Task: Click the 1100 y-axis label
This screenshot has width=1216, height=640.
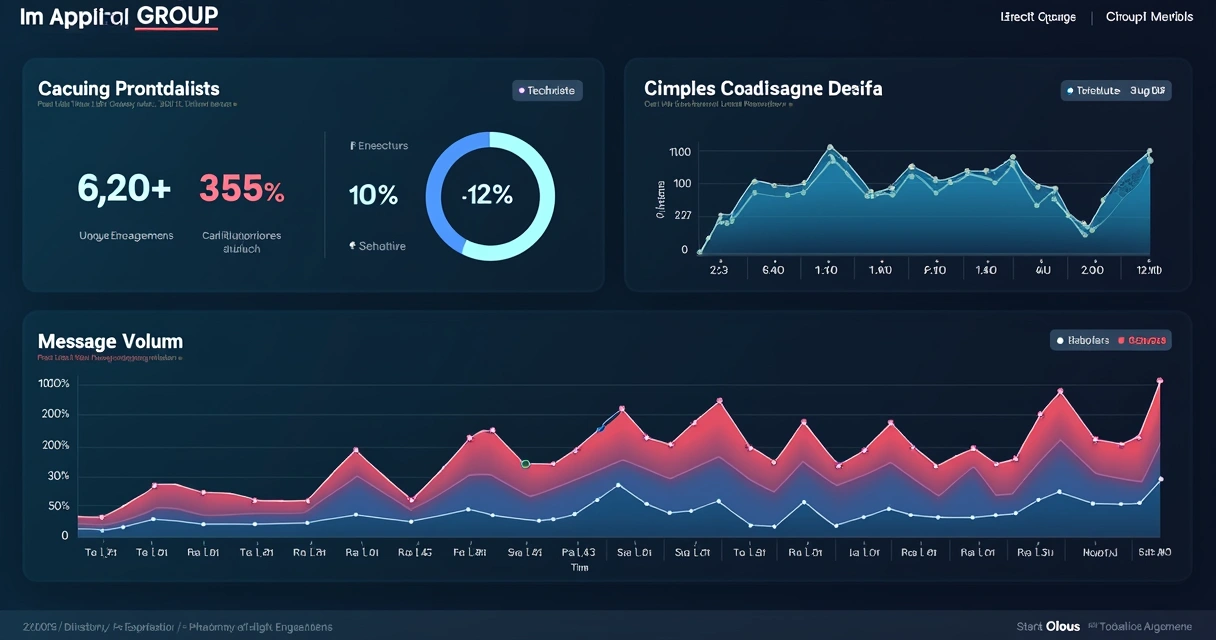Action: (x=679, y=152)
